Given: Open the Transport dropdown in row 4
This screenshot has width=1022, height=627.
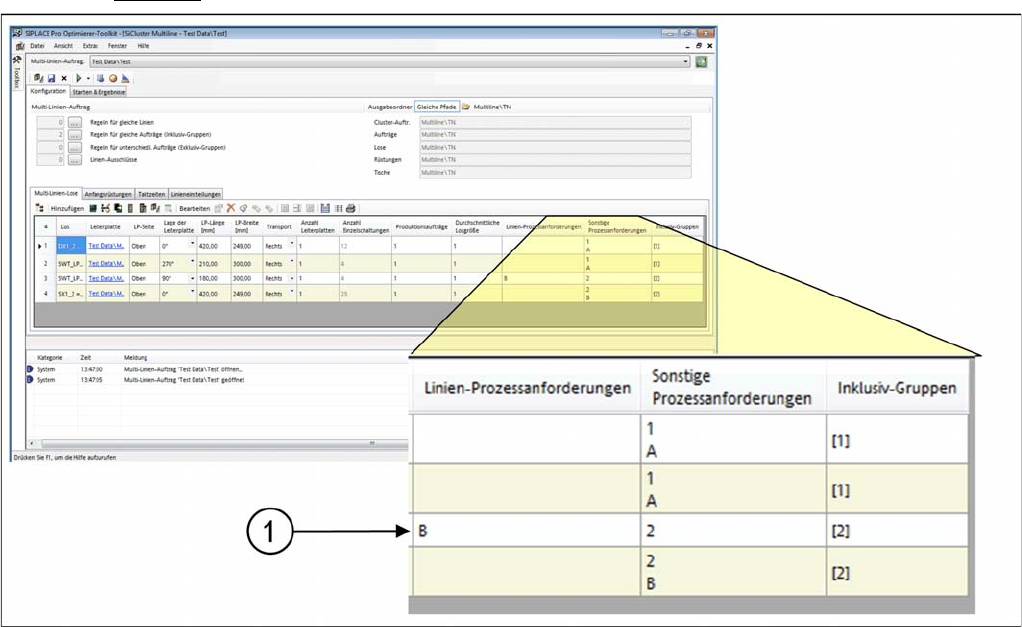Looking at the screenshot, I should tap(292, 292).
